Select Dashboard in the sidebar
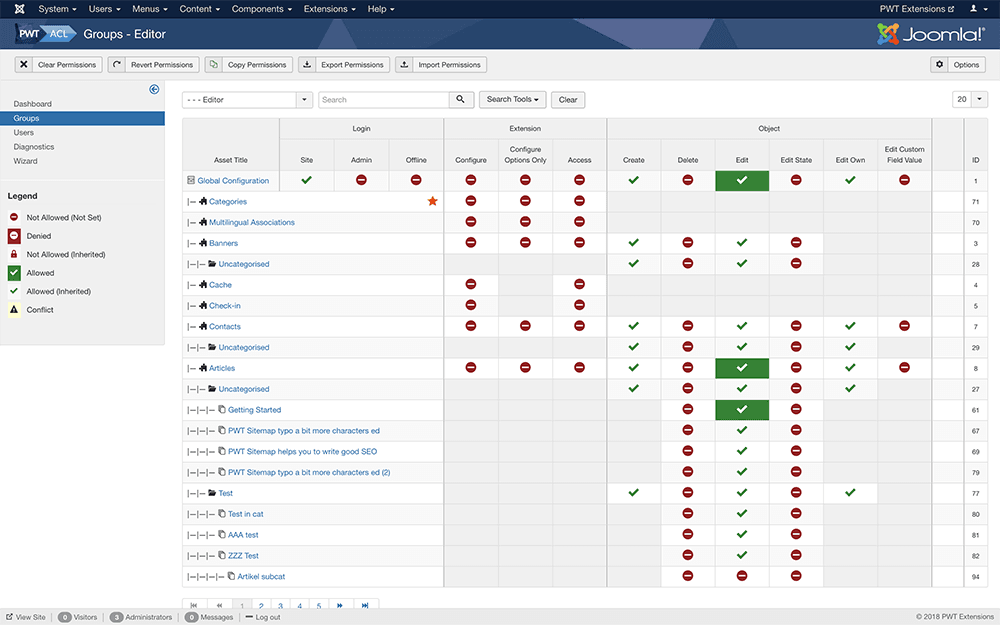 tap(33, 104)
